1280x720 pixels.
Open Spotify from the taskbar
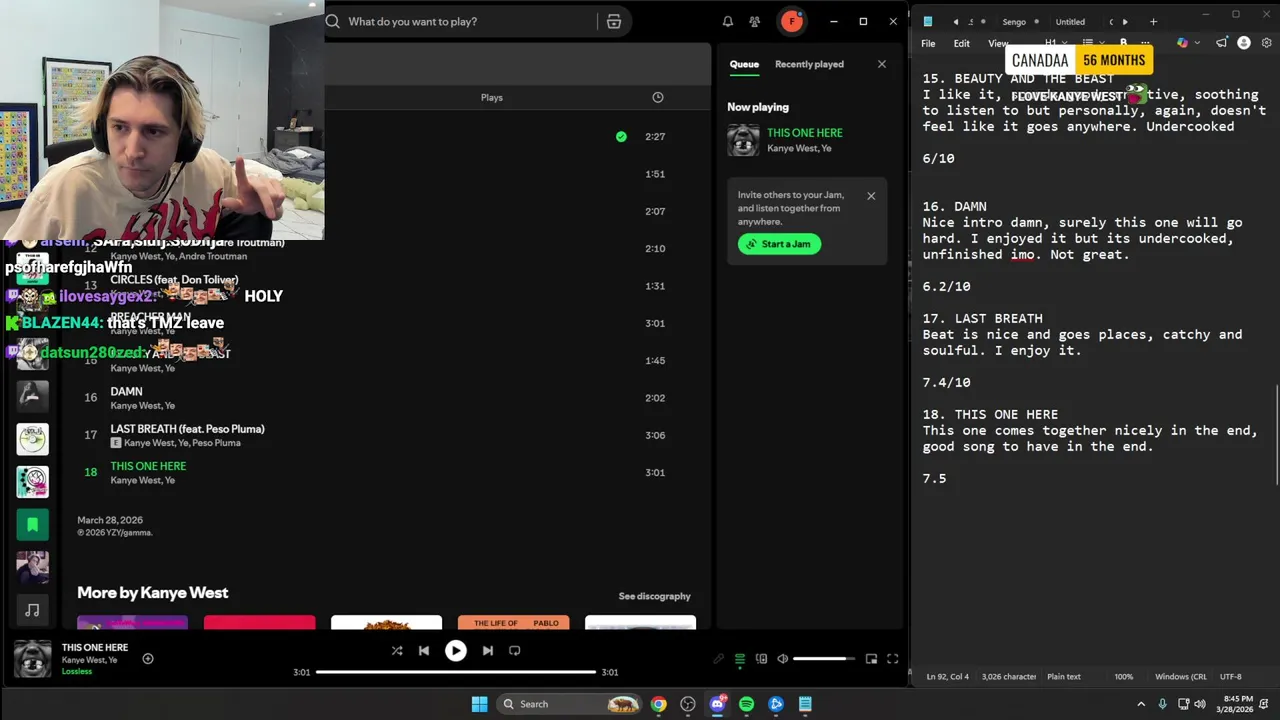(x=746, y=704)
